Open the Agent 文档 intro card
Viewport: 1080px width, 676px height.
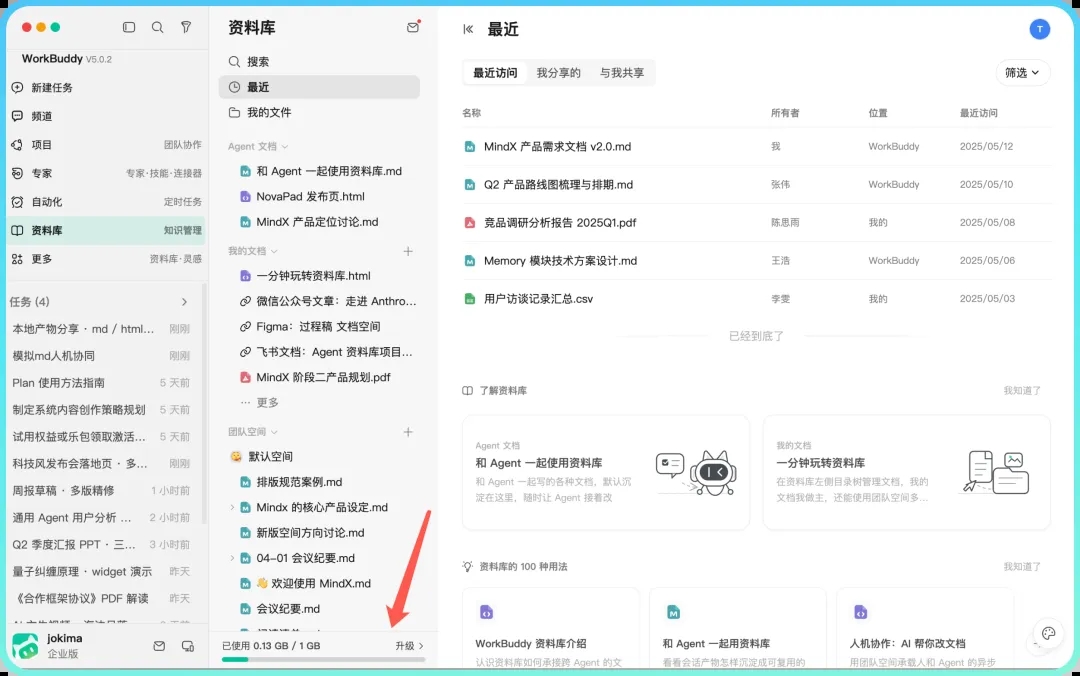coord(605,473)
